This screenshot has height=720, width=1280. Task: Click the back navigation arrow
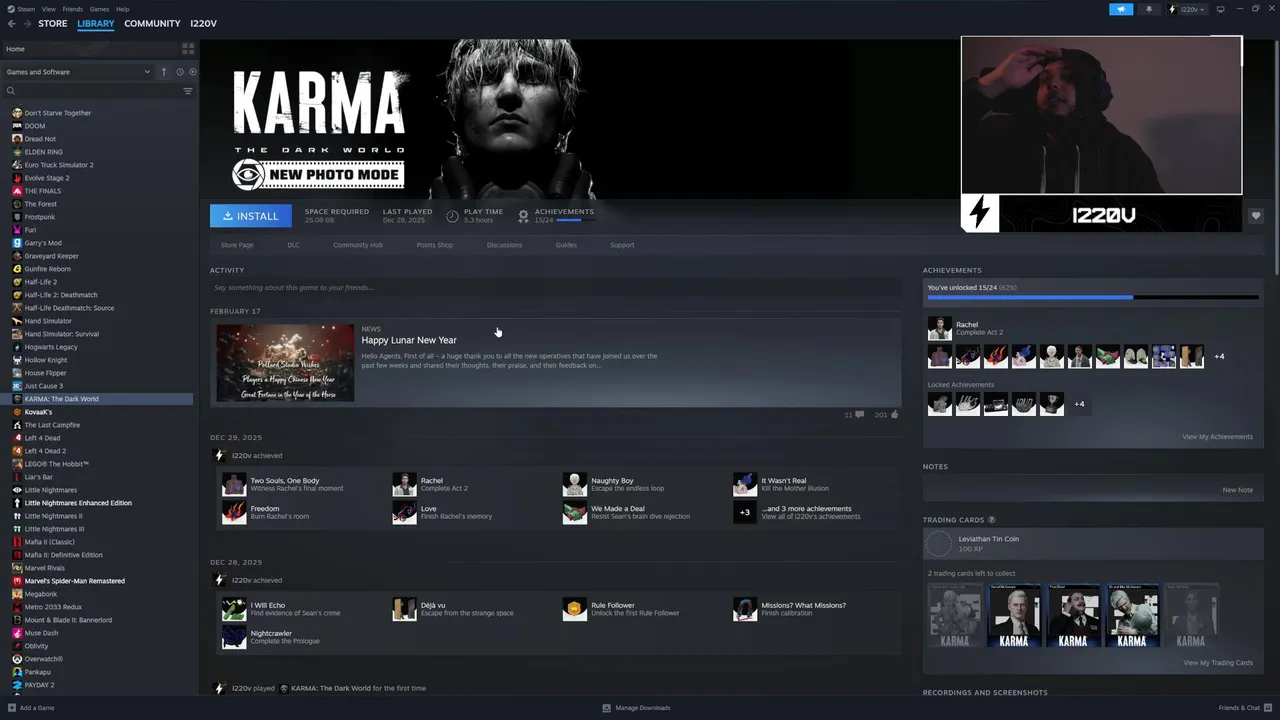[11, 23]
